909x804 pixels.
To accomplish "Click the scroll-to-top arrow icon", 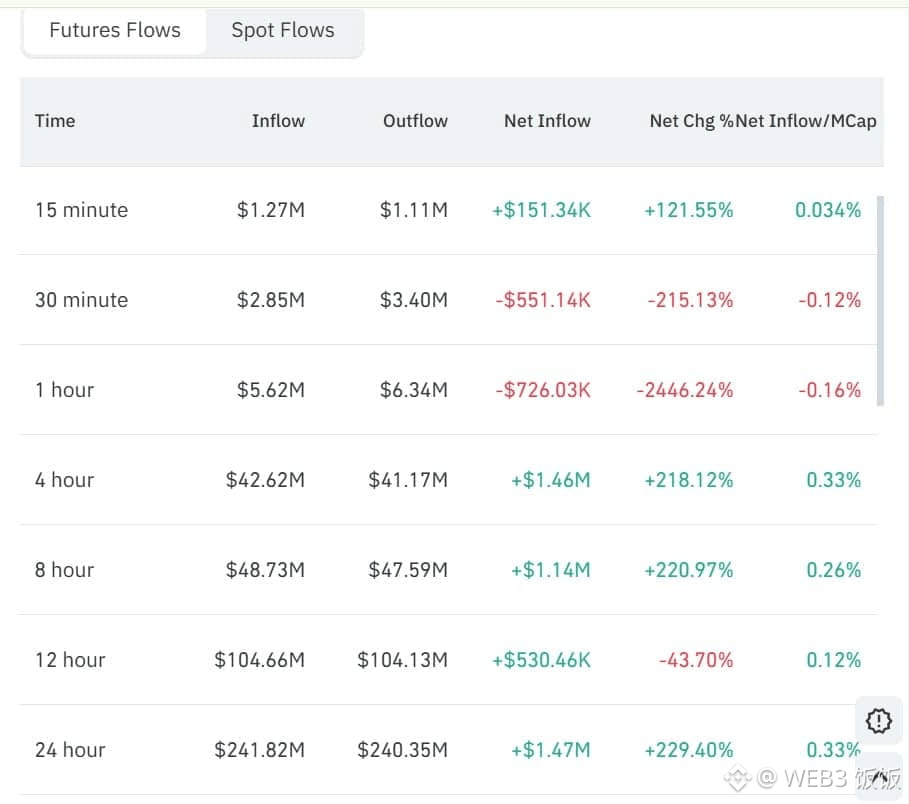I will click(880, 778).
